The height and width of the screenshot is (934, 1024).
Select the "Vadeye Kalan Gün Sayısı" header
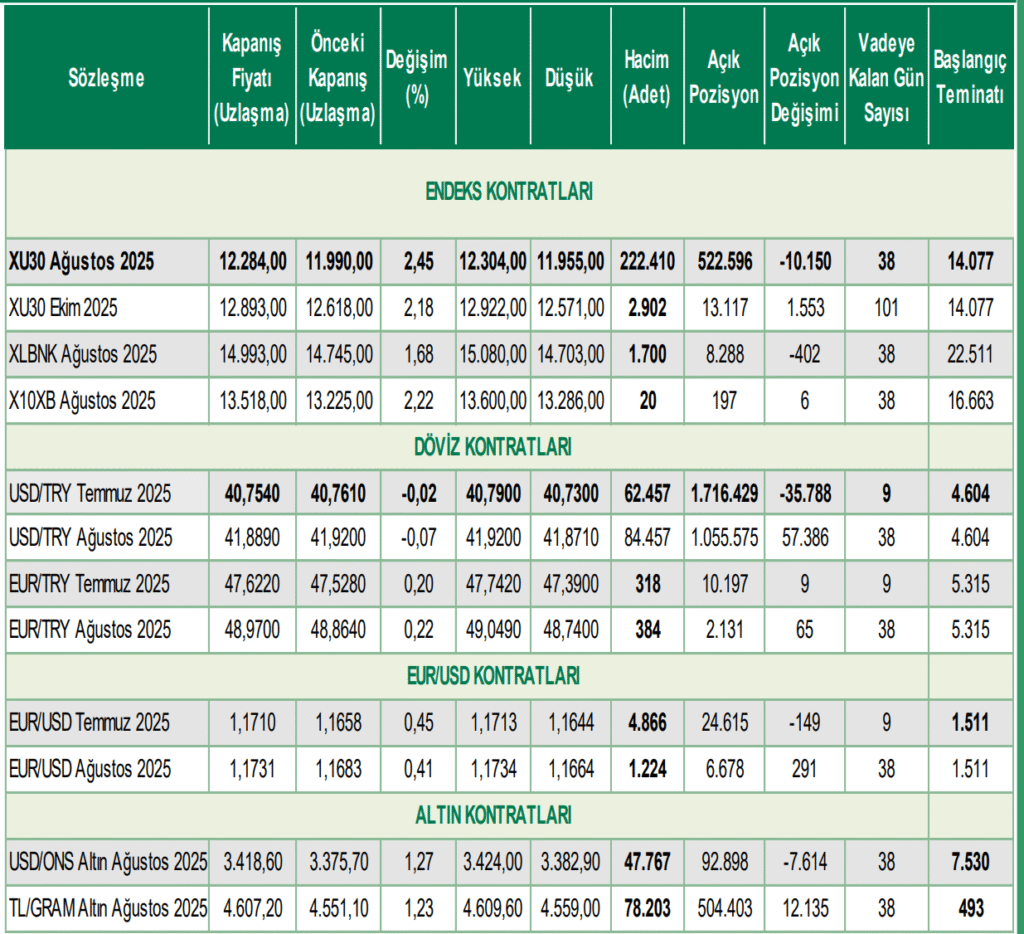[886, 78]
